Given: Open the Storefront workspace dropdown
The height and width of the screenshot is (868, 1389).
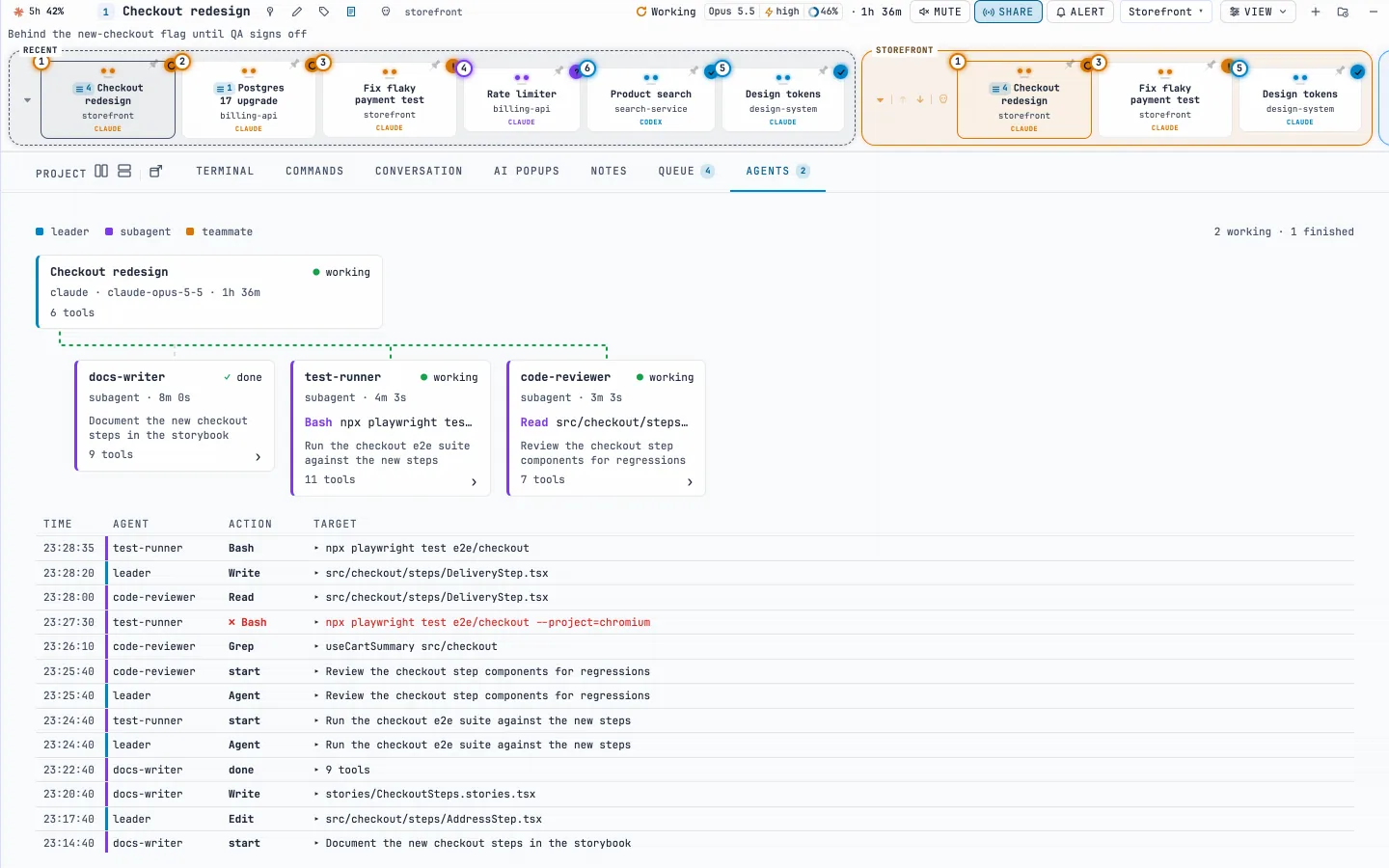Looking at the screenshot, I should click(1166, 12).
